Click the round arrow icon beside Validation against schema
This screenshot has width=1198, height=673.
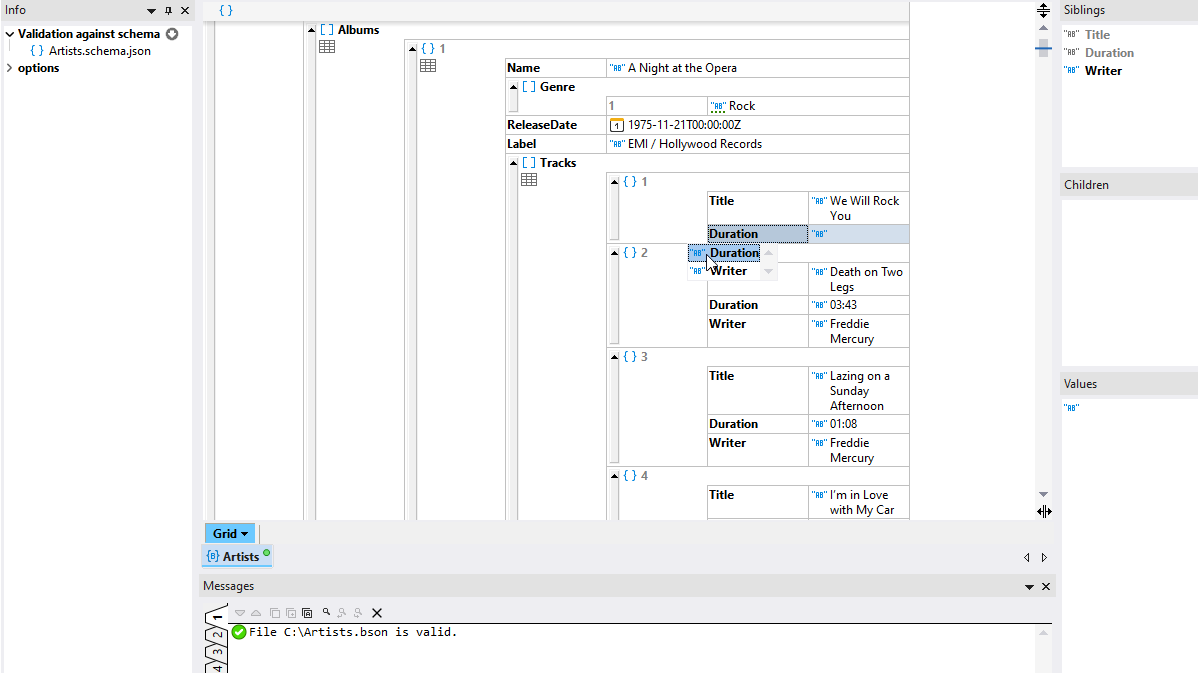click(x=172, y=34)
